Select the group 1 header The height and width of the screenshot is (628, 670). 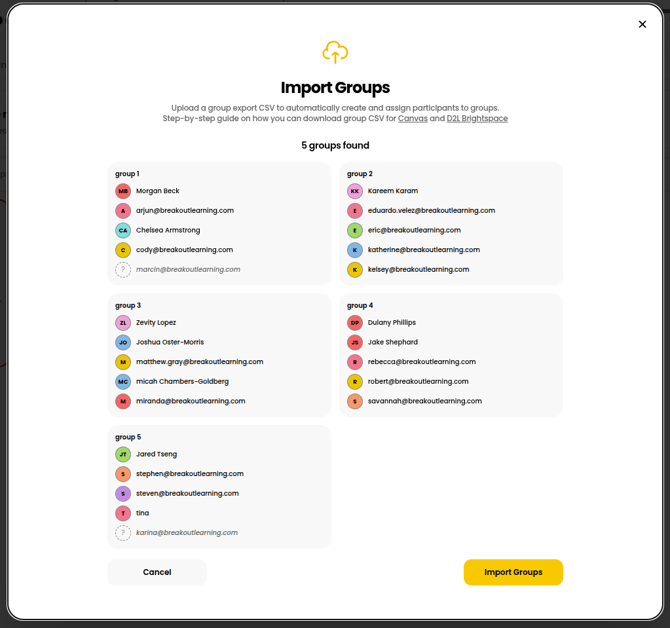pyautogui.click(x=127, y=174)
